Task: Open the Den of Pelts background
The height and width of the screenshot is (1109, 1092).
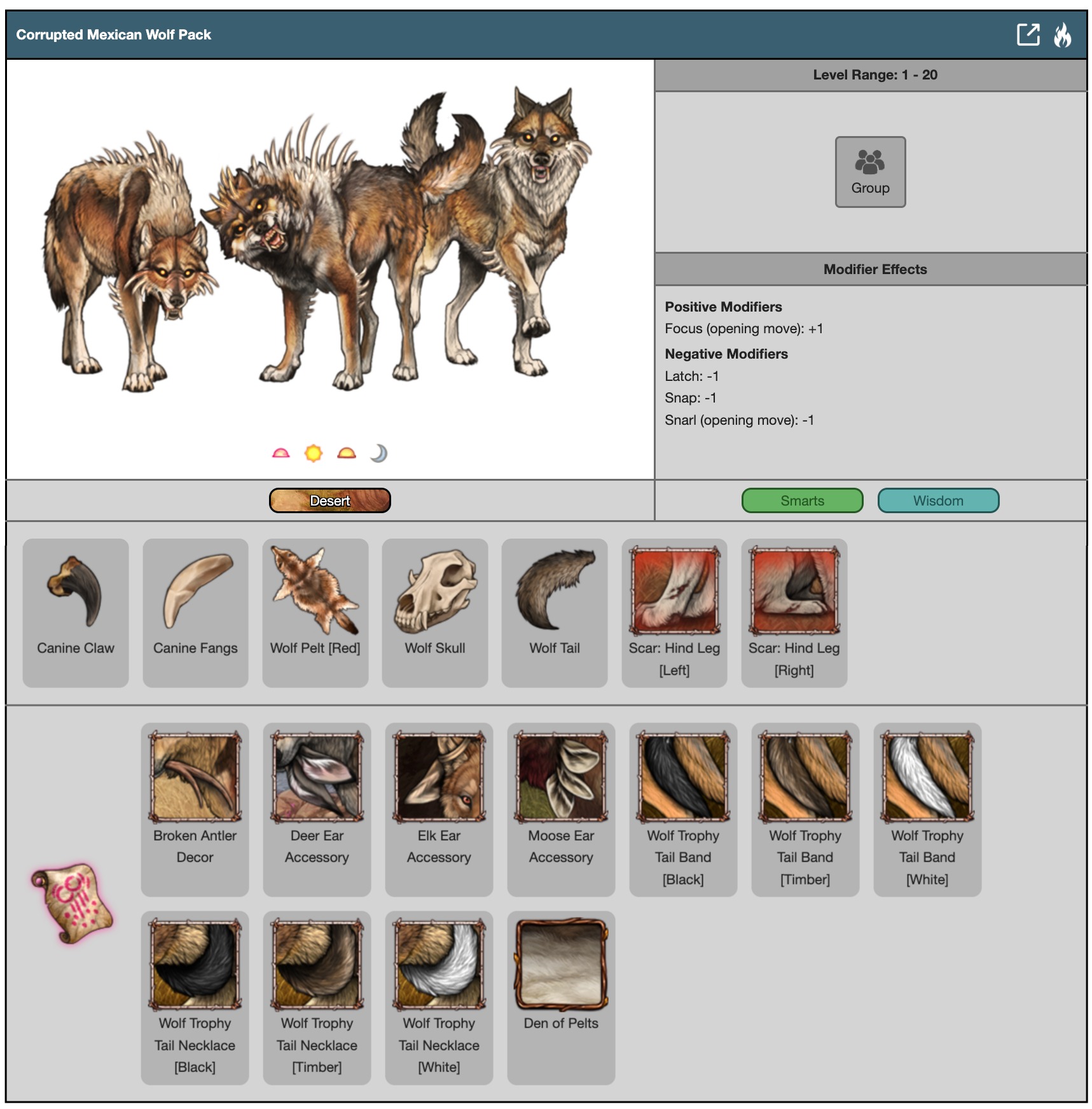Action: coord(560,965)
